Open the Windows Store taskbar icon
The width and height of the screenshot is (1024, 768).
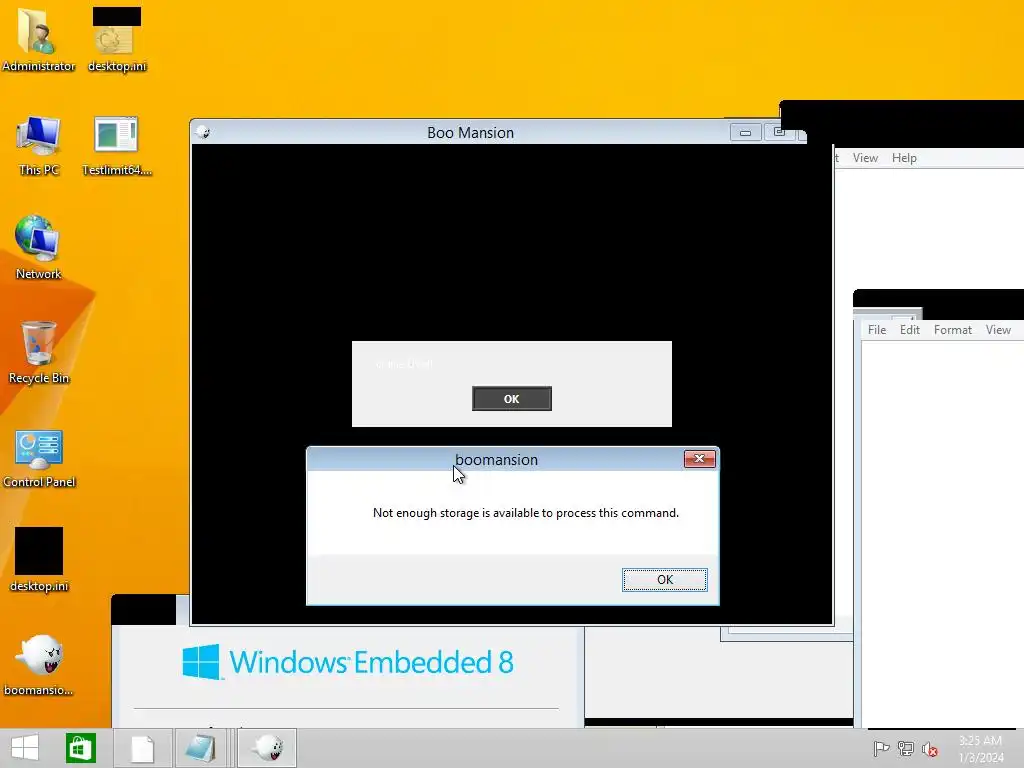(x=81, y=748)
